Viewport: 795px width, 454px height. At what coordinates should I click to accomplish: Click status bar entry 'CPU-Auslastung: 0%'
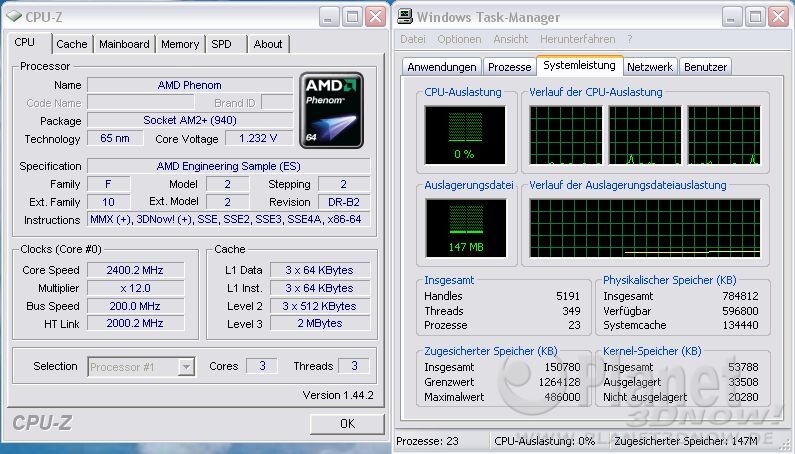click(x=545, y=441)
